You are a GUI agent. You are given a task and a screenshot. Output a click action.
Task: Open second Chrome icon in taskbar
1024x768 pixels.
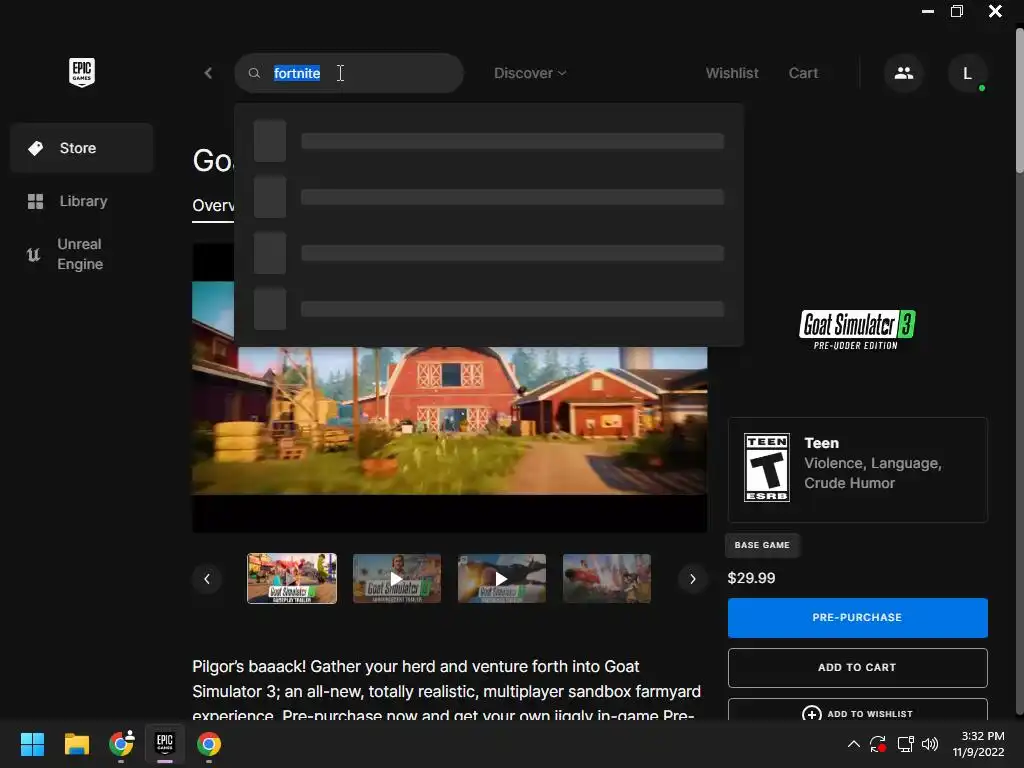(209, 744)
